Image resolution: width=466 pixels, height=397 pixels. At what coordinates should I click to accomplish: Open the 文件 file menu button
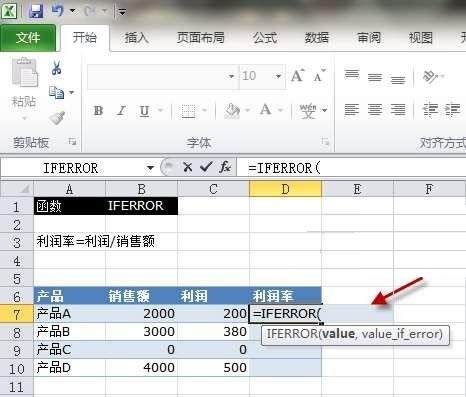(x=28, y=38)
